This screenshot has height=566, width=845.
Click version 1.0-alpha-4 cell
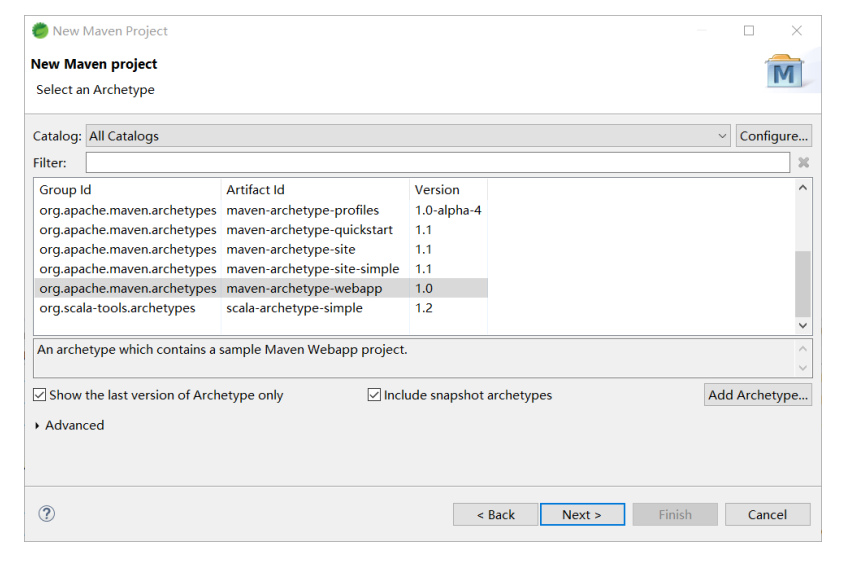(x=448, y=210)
